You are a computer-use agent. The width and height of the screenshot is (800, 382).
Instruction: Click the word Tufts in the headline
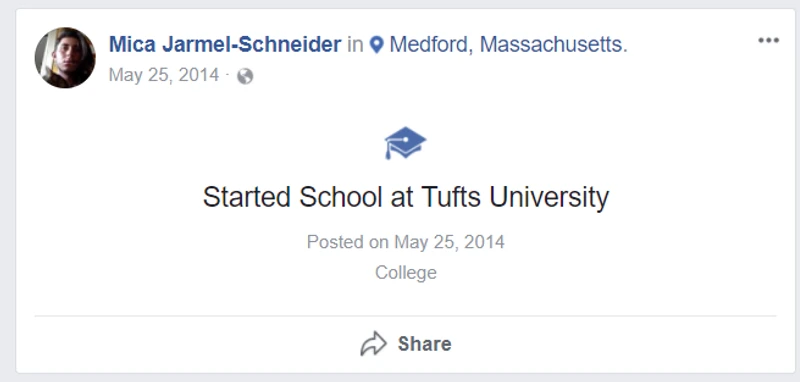451,197
